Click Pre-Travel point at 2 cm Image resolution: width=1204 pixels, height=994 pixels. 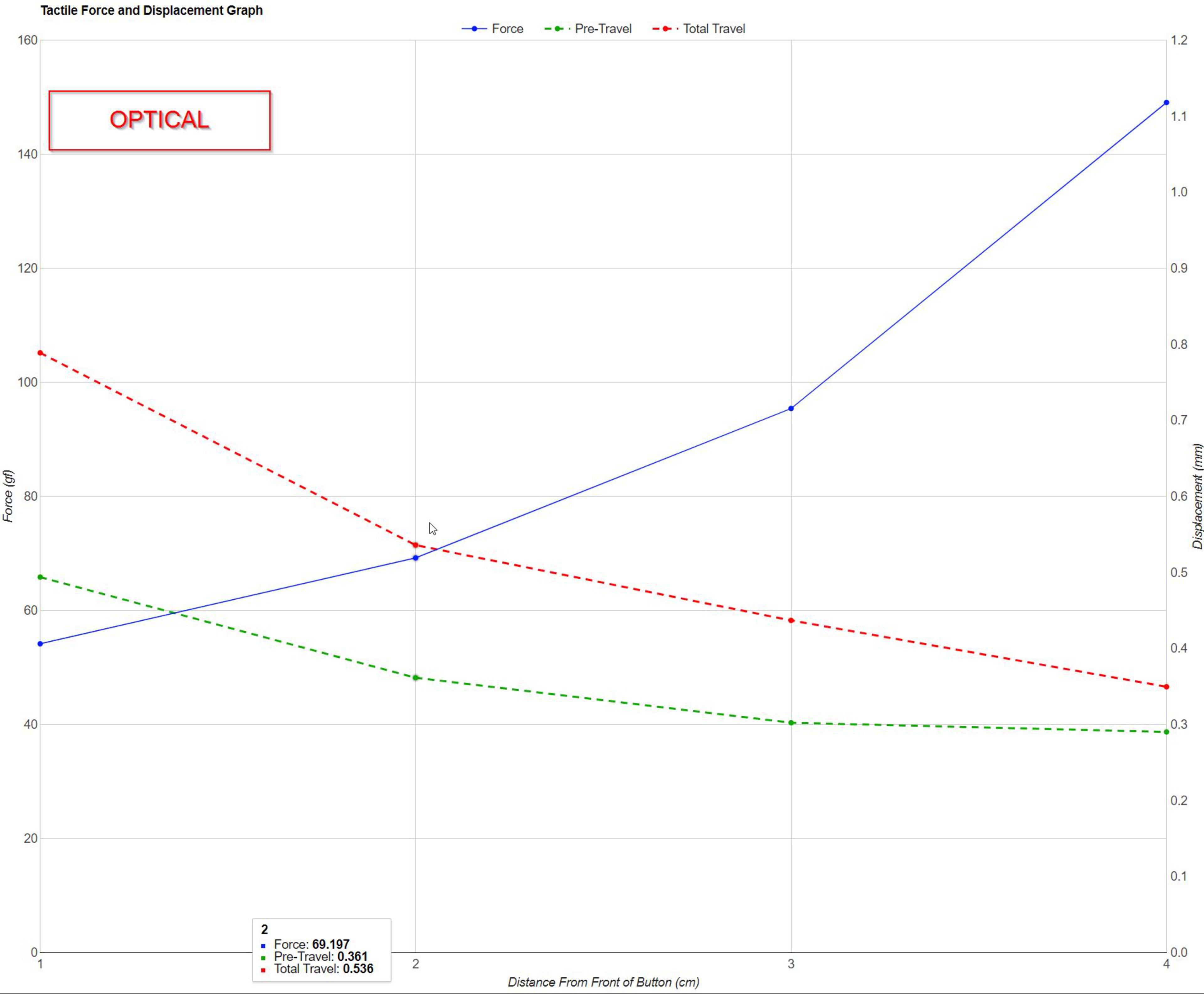[x=416, y=677]
